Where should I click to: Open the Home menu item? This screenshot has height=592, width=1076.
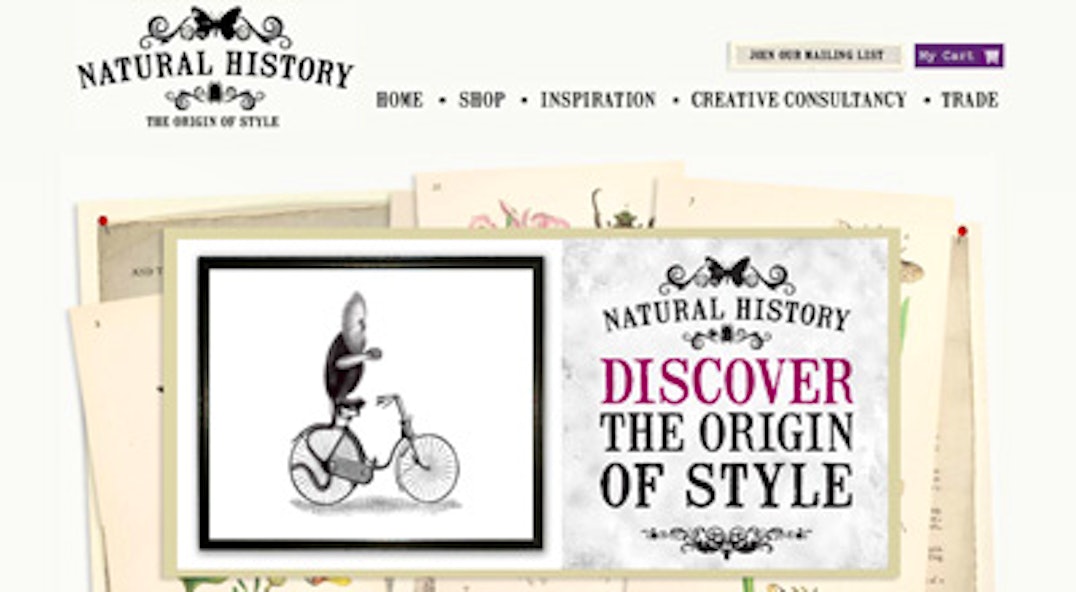[399, 100]
